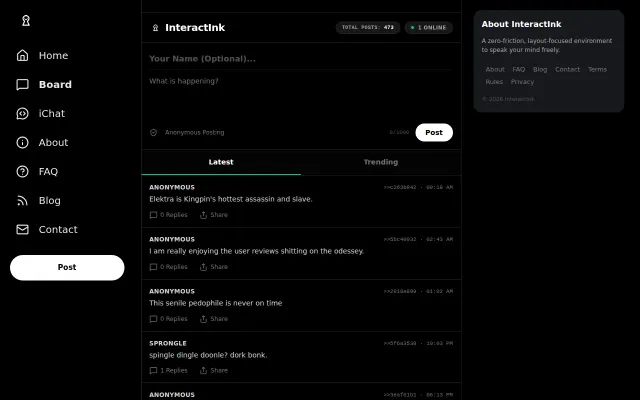Click share icon on the SPRONGLE post
This screenshot has width=640, height=400.
203,371
